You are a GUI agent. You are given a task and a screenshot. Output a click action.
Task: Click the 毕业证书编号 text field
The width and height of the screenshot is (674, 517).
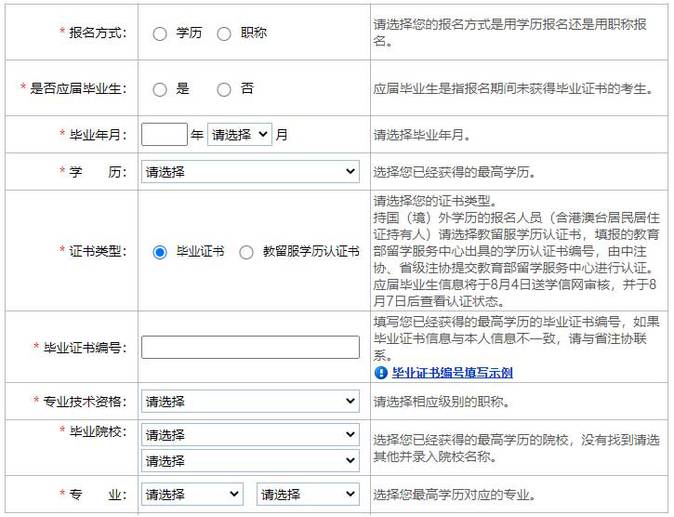coord(250,347)
